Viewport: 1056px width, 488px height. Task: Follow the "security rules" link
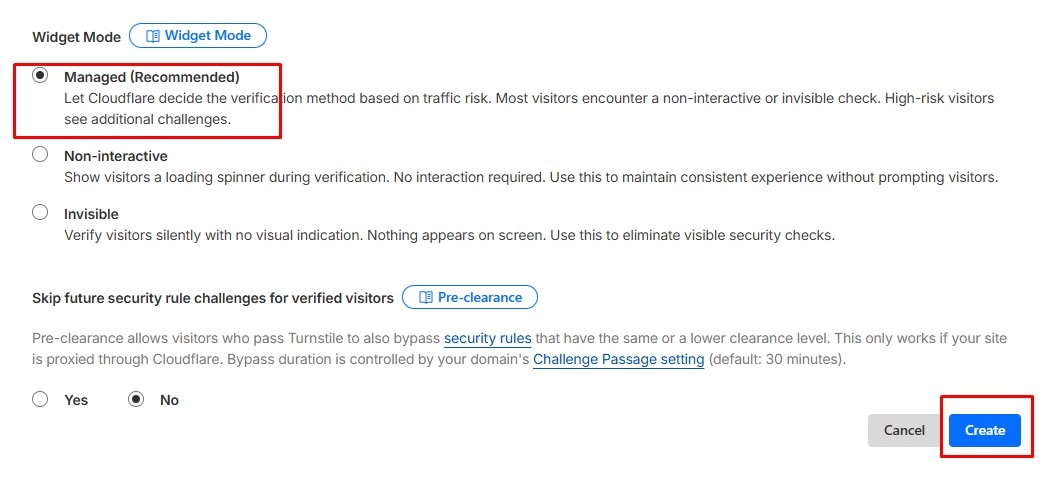tap(488, 338)
